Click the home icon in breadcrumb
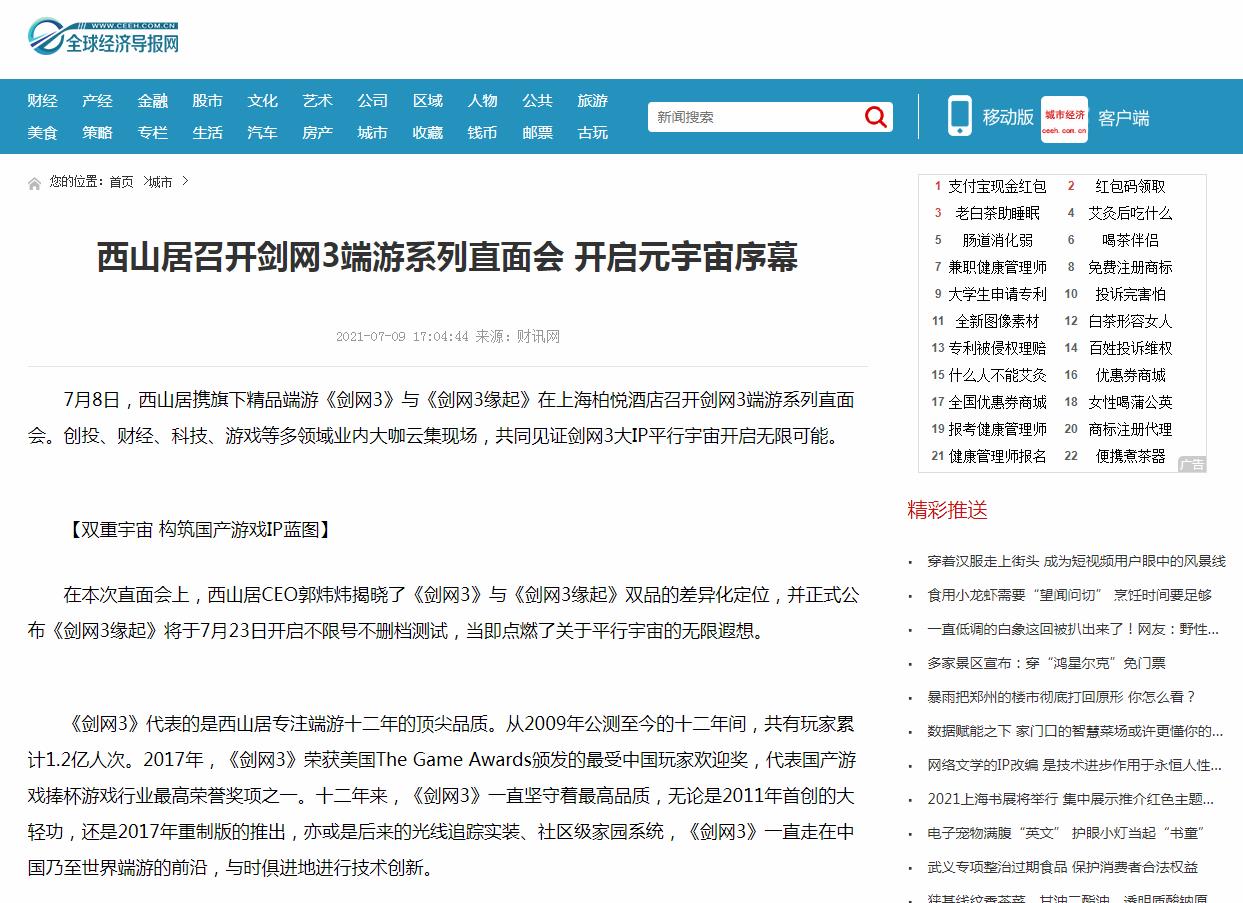 pyautogui.click(x=35, y=183)
